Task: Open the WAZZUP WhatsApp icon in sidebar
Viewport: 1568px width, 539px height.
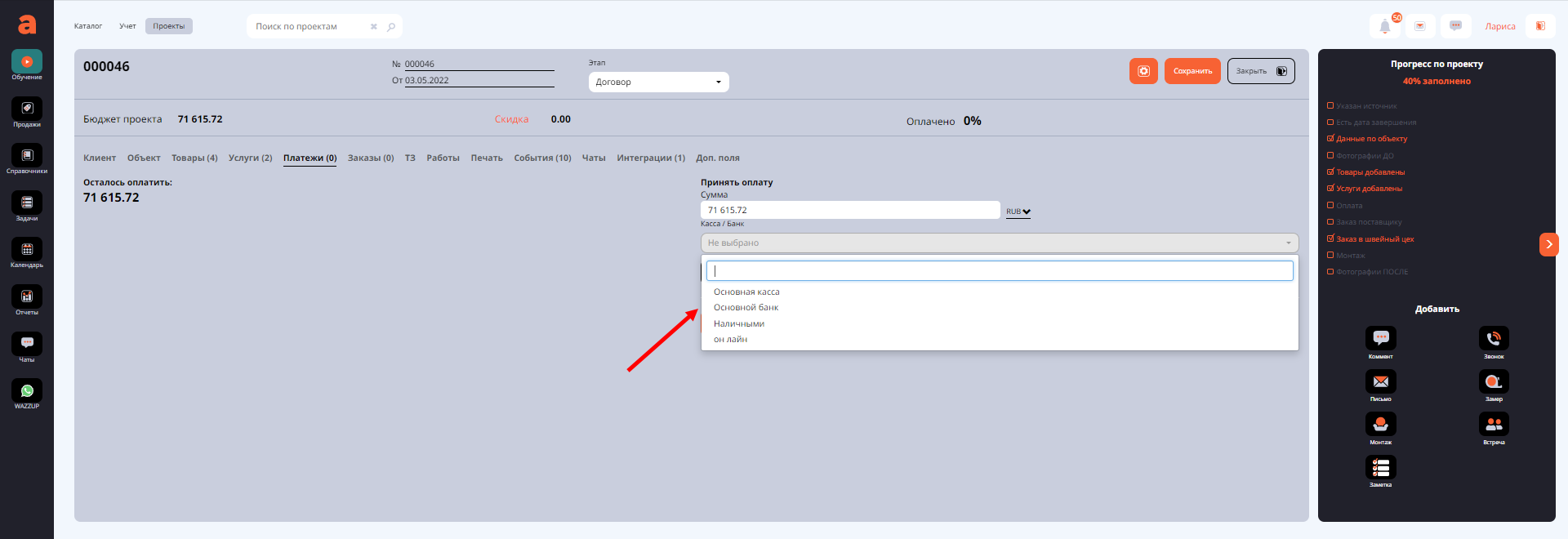Action: tap(27, 391)
